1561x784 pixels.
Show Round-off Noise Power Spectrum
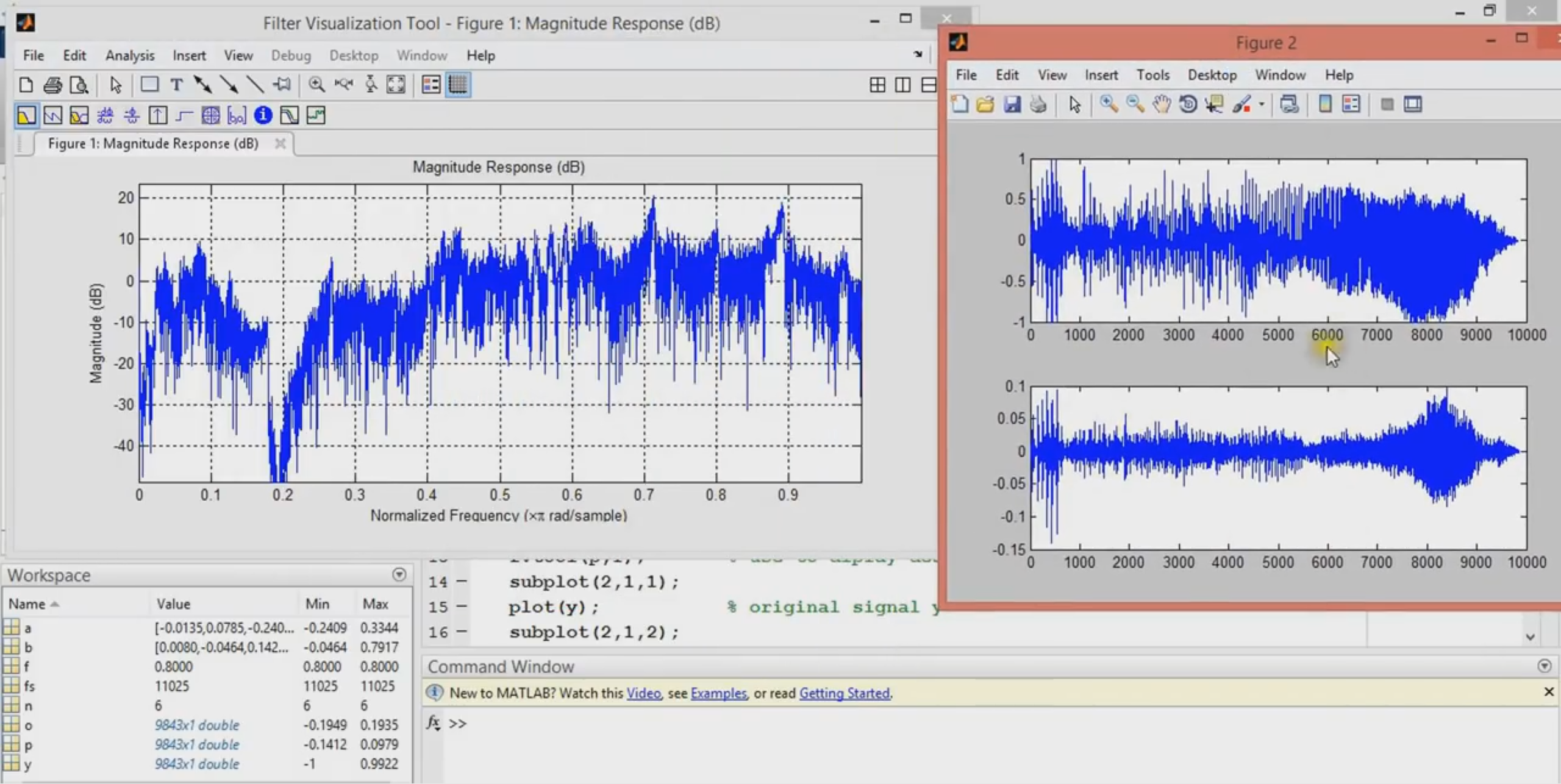point(316,115)
